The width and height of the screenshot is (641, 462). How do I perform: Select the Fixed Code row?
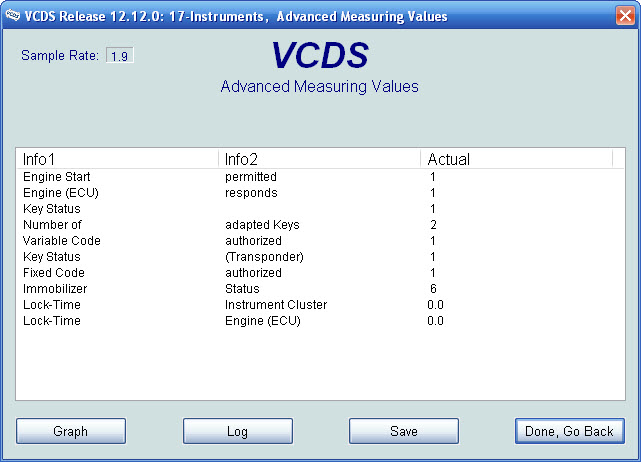point(320,273)
